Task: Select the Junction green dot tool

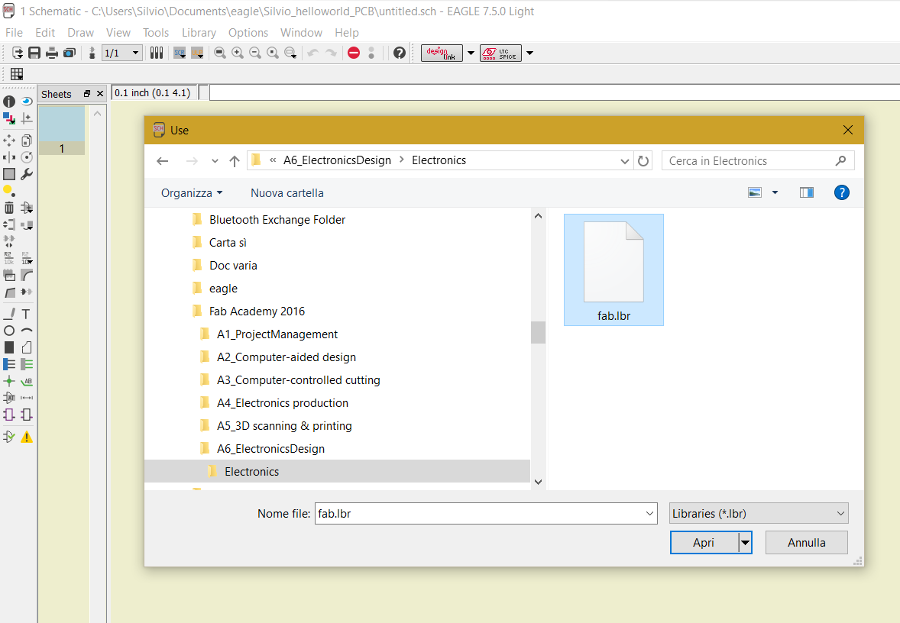Action: 9,381
